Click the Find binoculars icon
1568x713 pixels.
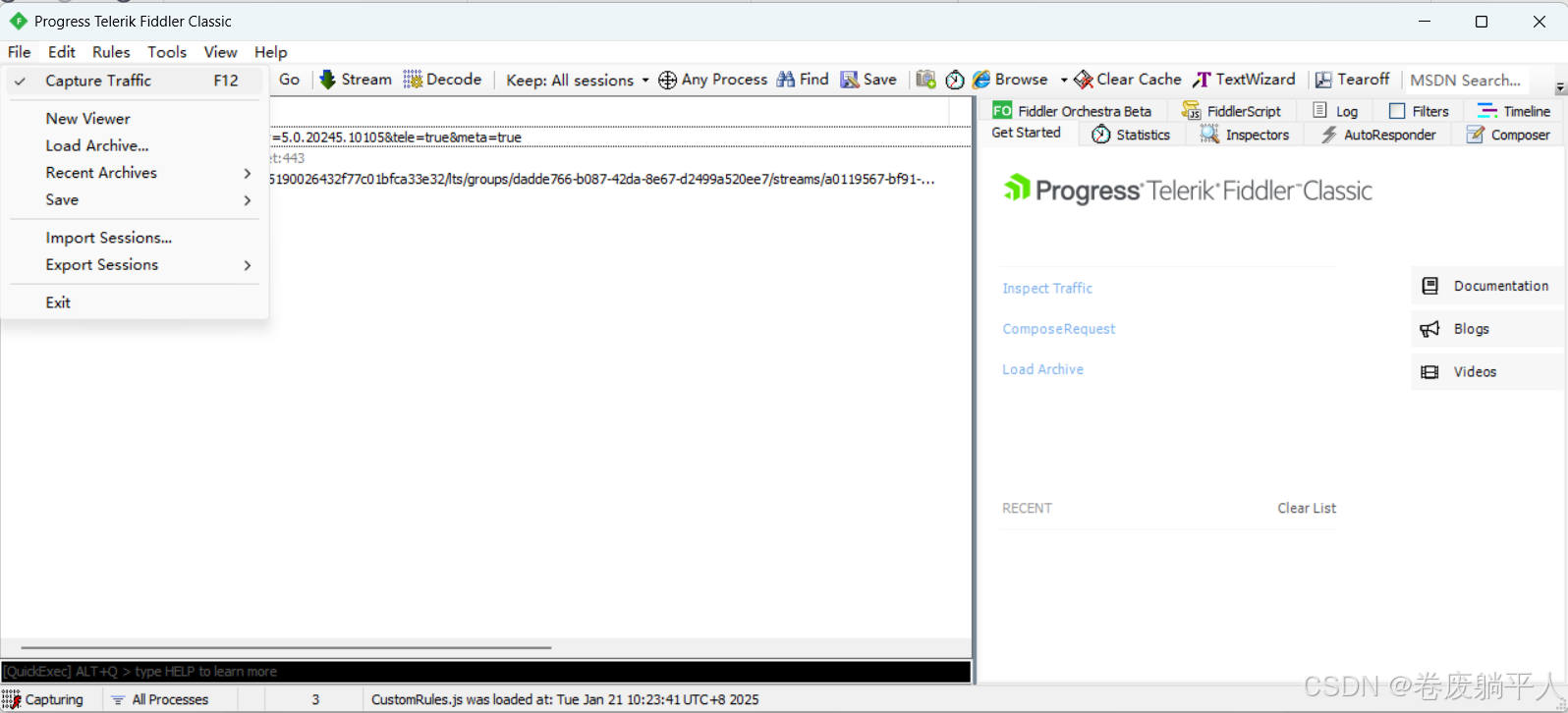tap(786, 80)
